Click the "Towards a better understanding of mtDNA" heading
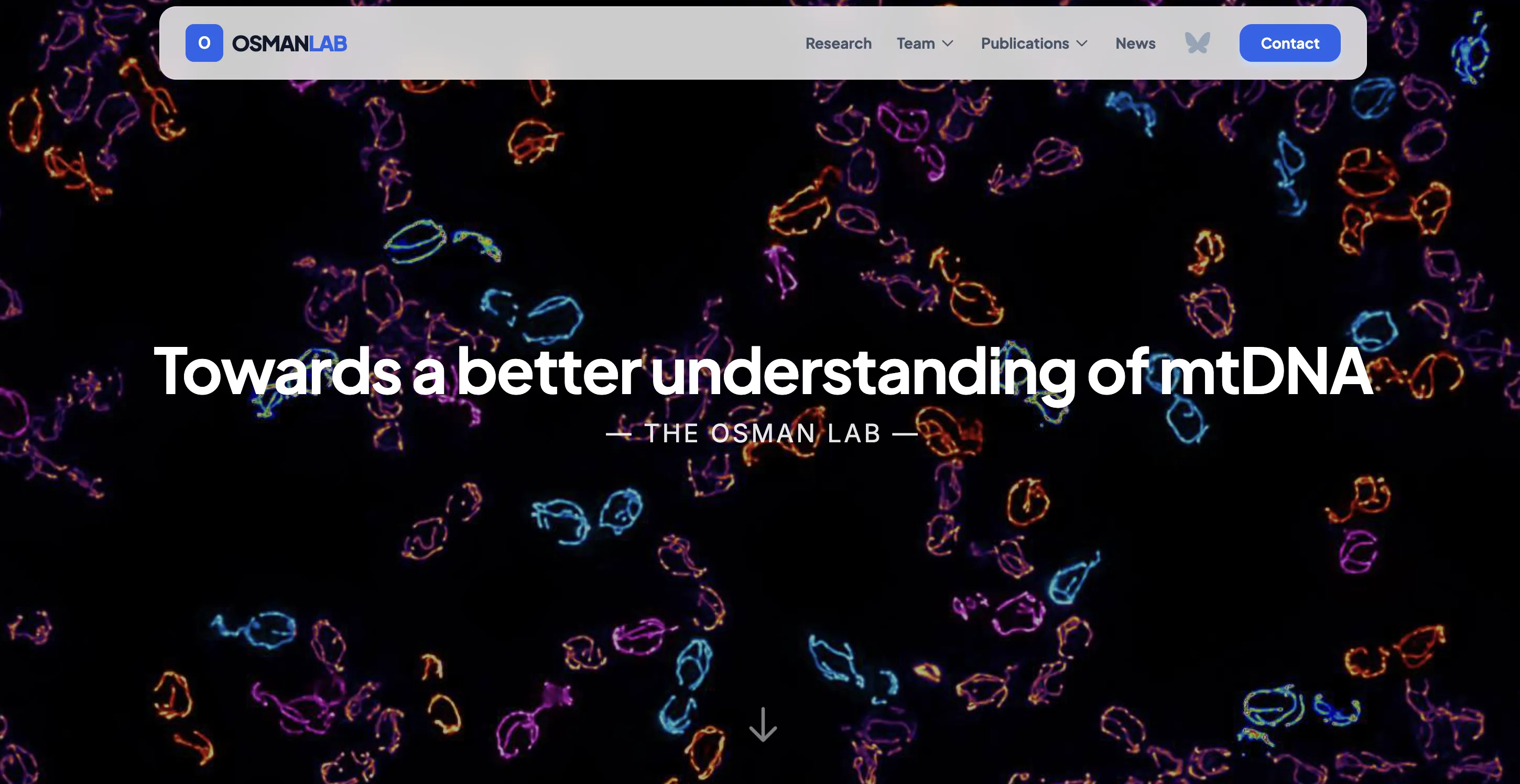The image size is (1520, 784). pos(760,371)
